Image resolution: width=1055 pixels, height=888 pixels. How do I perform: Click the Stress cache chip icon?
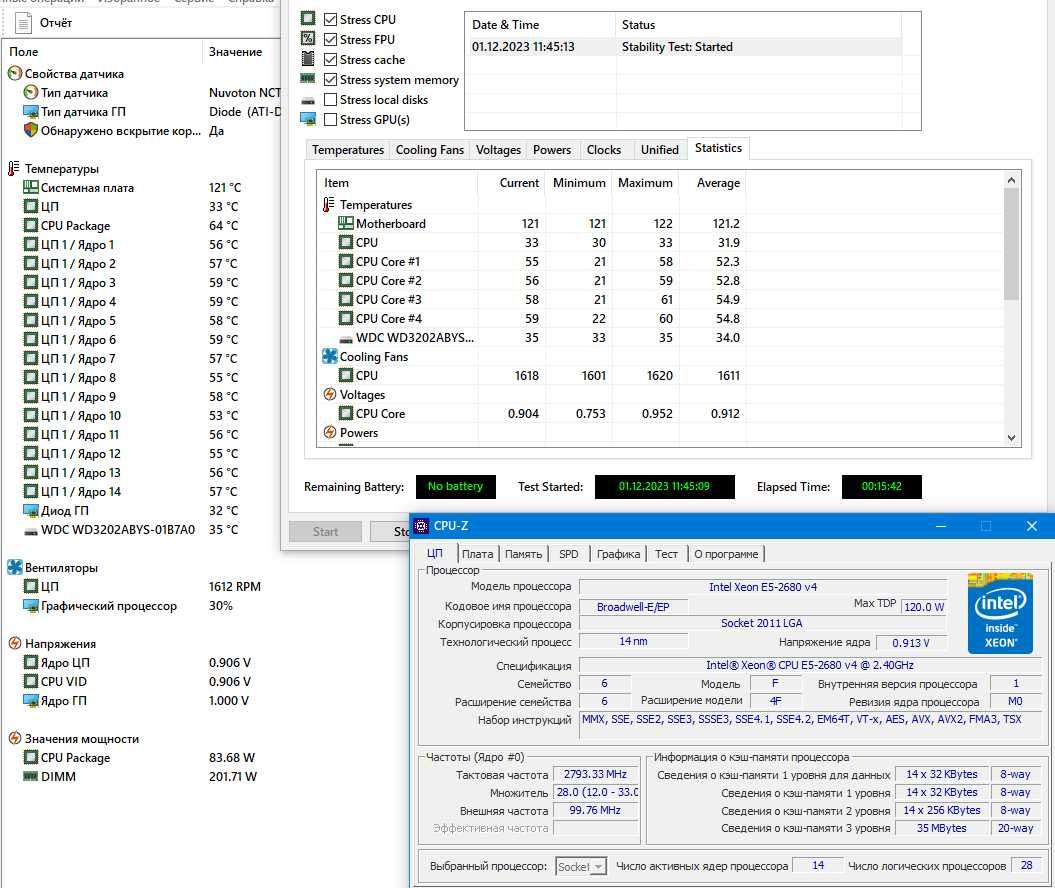click(307, 59)
